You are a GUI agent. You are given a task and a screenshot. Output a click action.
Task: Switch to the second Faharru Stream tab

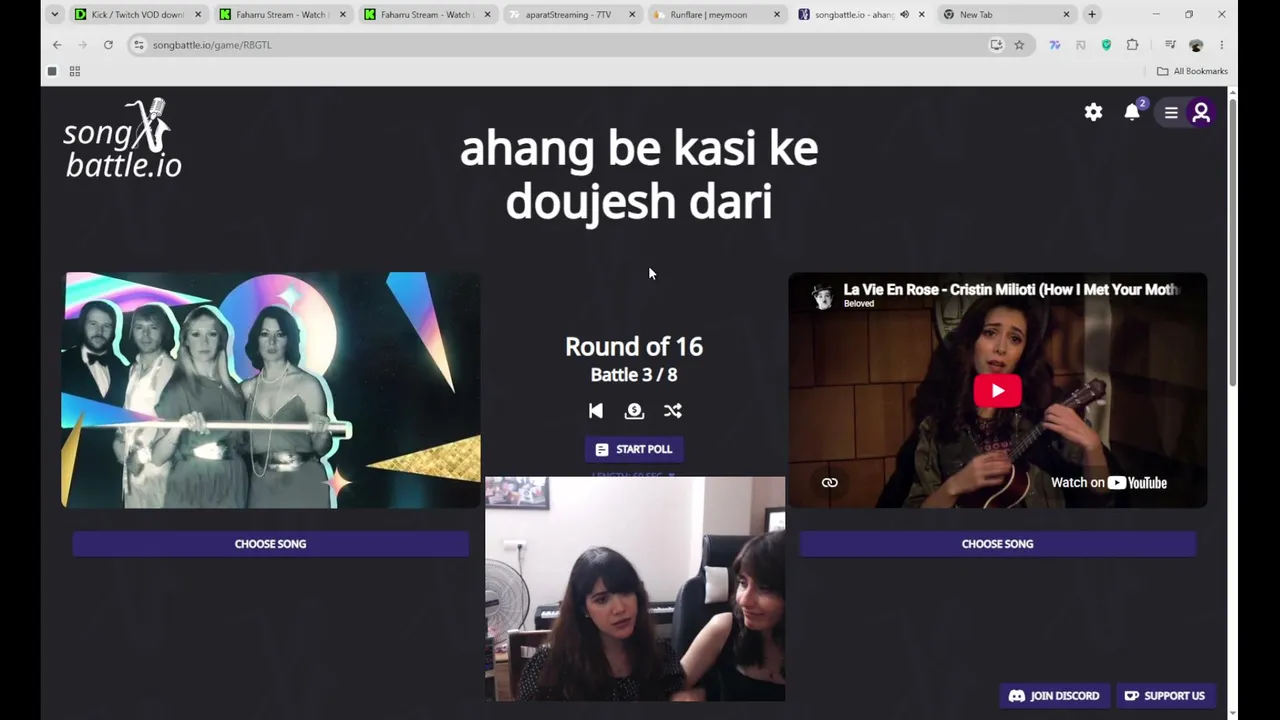(427, 15)
